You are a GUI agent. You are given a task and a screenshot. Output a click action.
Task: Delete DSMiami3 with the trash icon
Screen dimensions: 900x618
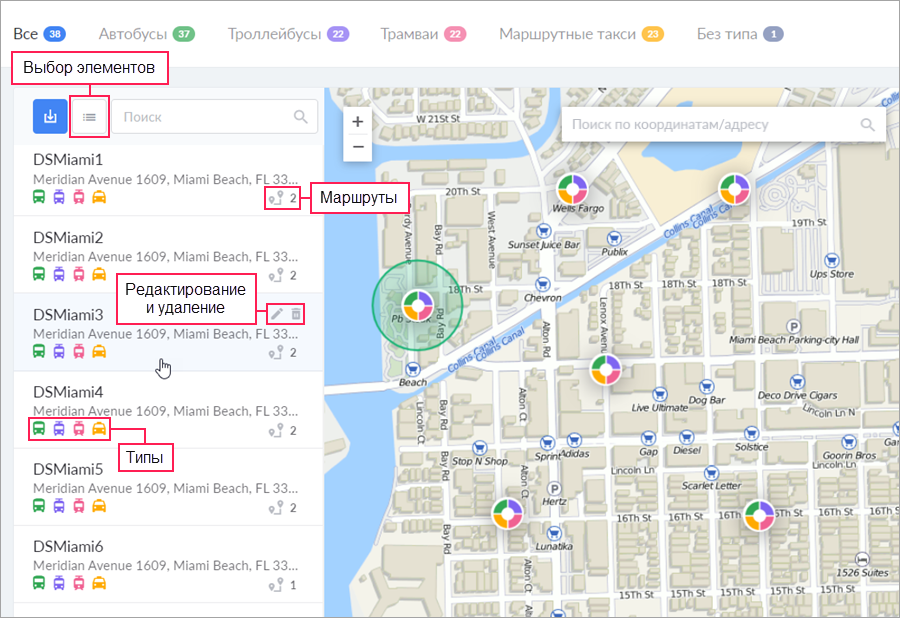(x=296, y=314)
